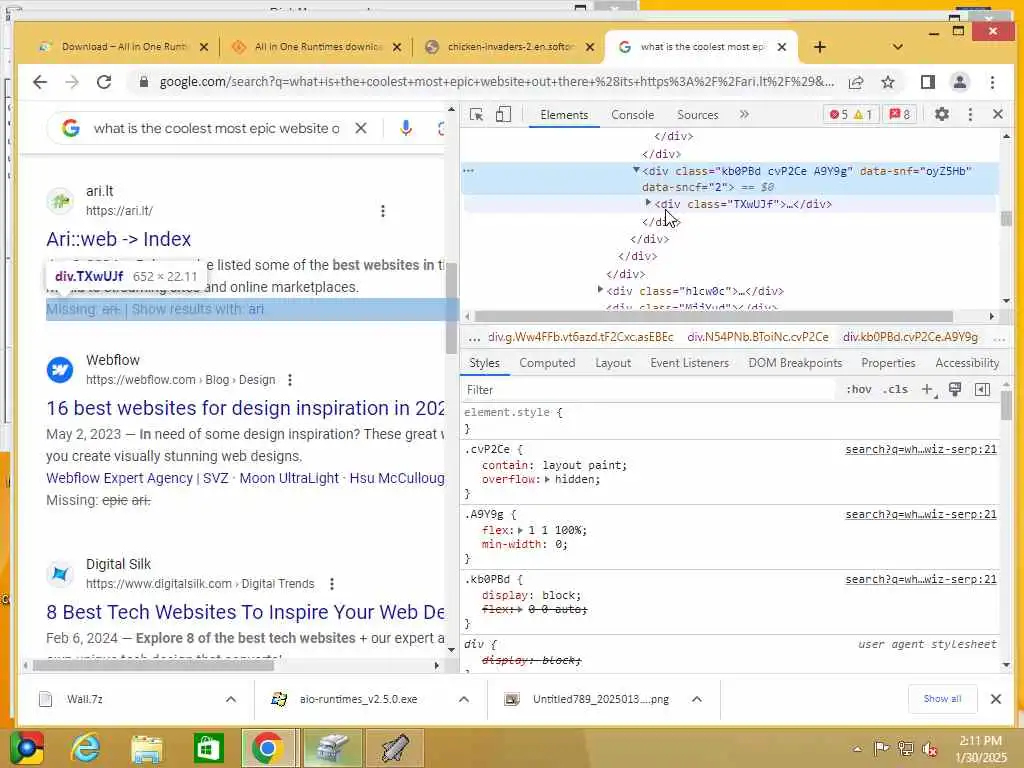Switch to the Sources tab

(x=697, y=114)
